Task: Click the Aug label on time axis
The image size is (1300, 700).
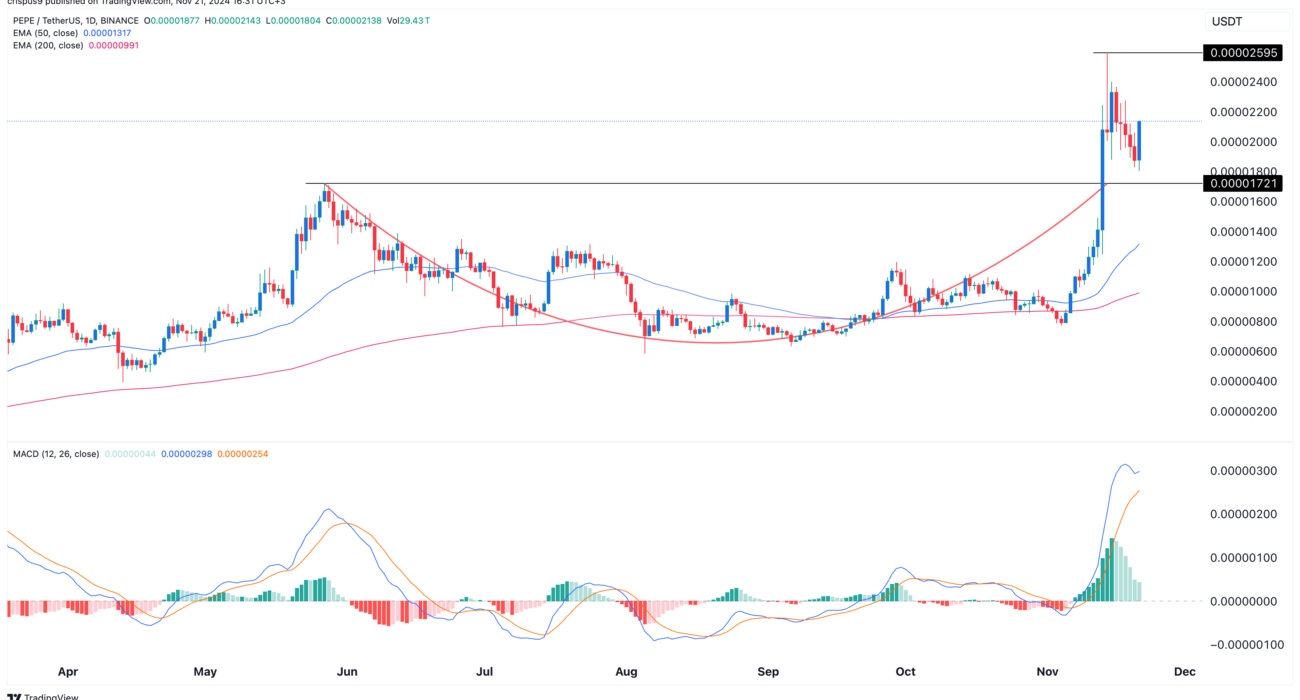Action: point(626,673)
